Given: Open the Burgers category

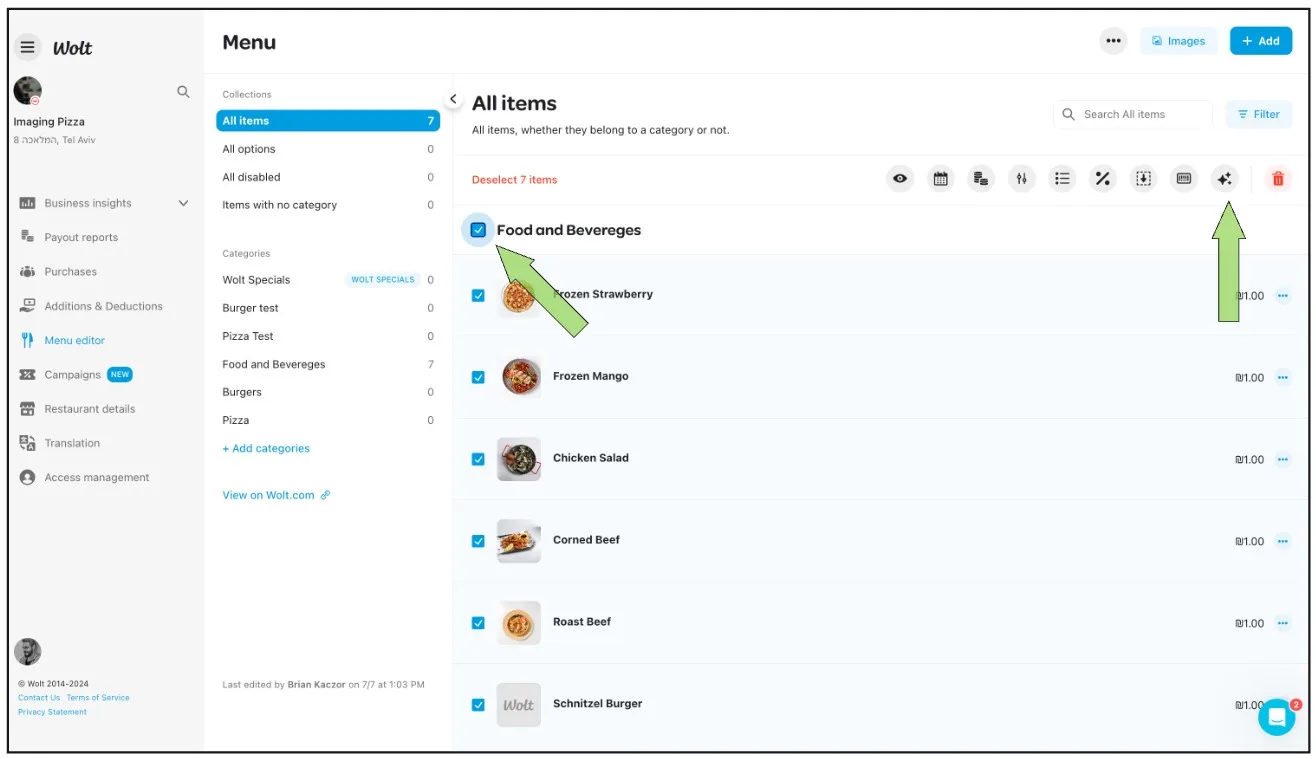Looking at the screenshot, I should (x=328, y=392).
